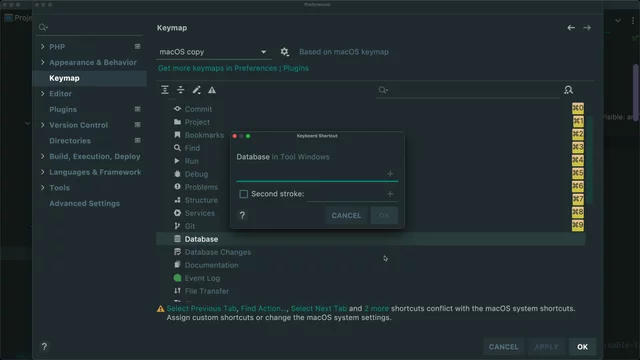Click the green Event Log icon

[x=177, y=278]
